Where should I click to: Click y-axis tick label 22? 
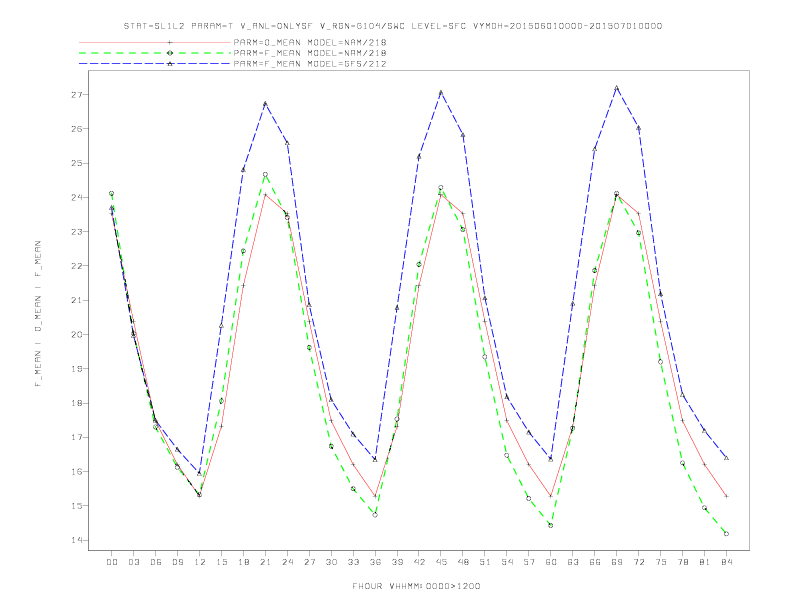click(77, 266)
